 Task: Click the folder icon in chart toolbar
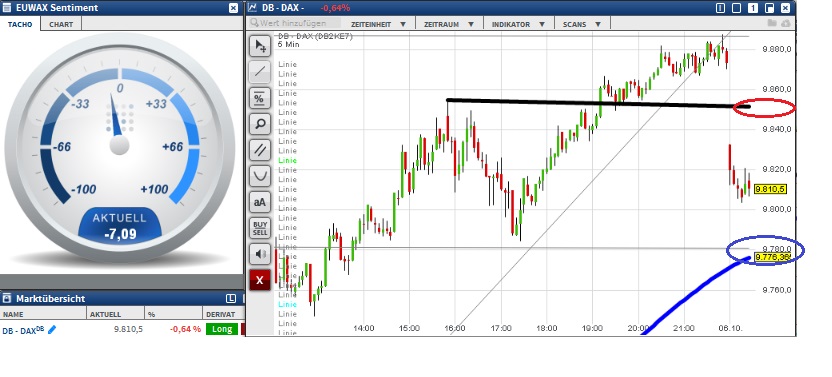point(772,23)
